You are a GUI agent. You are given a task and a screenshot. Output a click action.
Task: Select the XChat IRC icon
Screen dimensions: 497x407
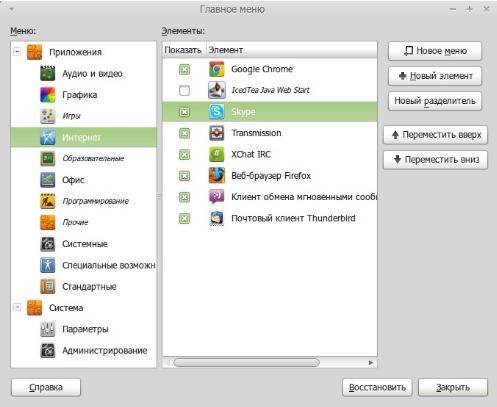point(217,154)
